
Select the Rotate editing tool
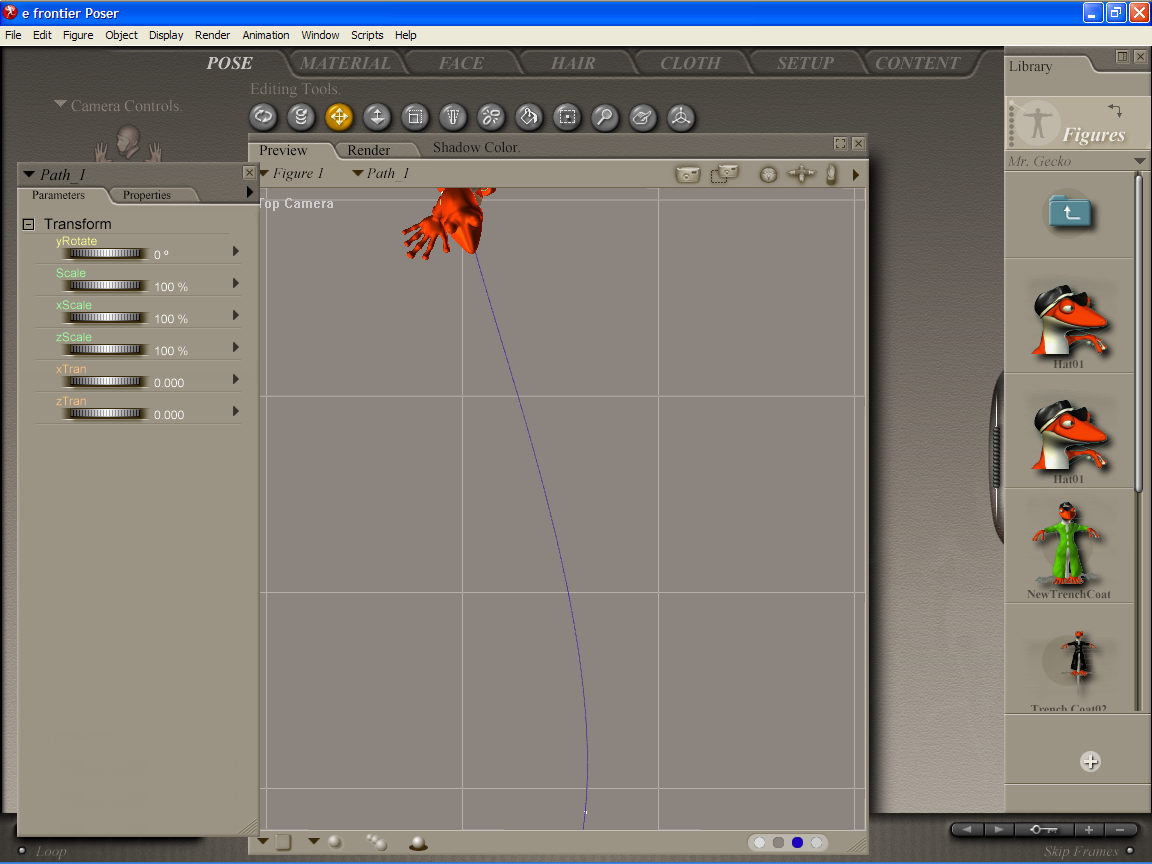click(263, 117)
